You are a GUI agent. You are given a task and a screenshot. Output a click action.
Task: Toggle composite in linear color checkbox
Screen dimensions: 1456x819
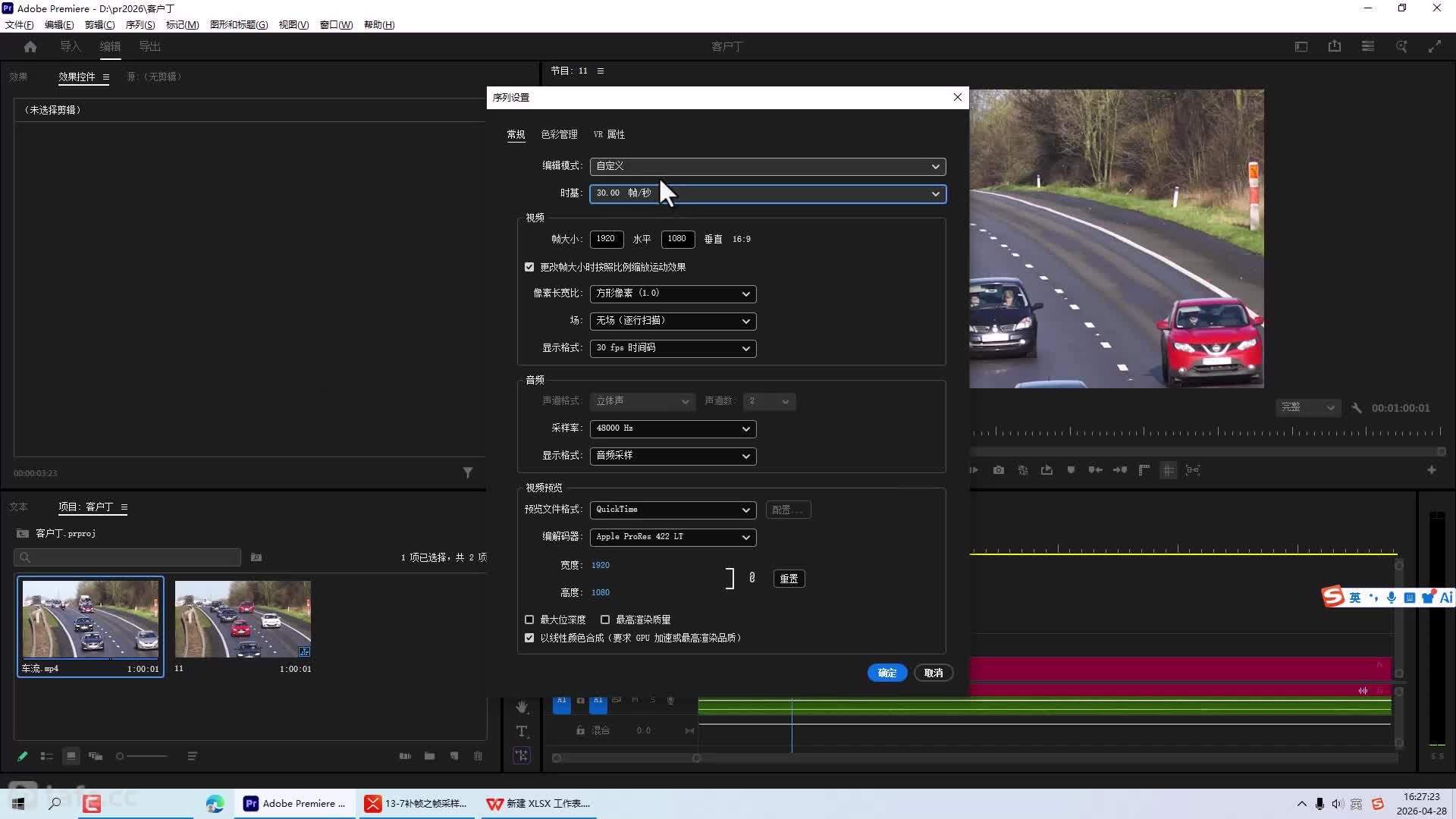(x=529, y=638)
